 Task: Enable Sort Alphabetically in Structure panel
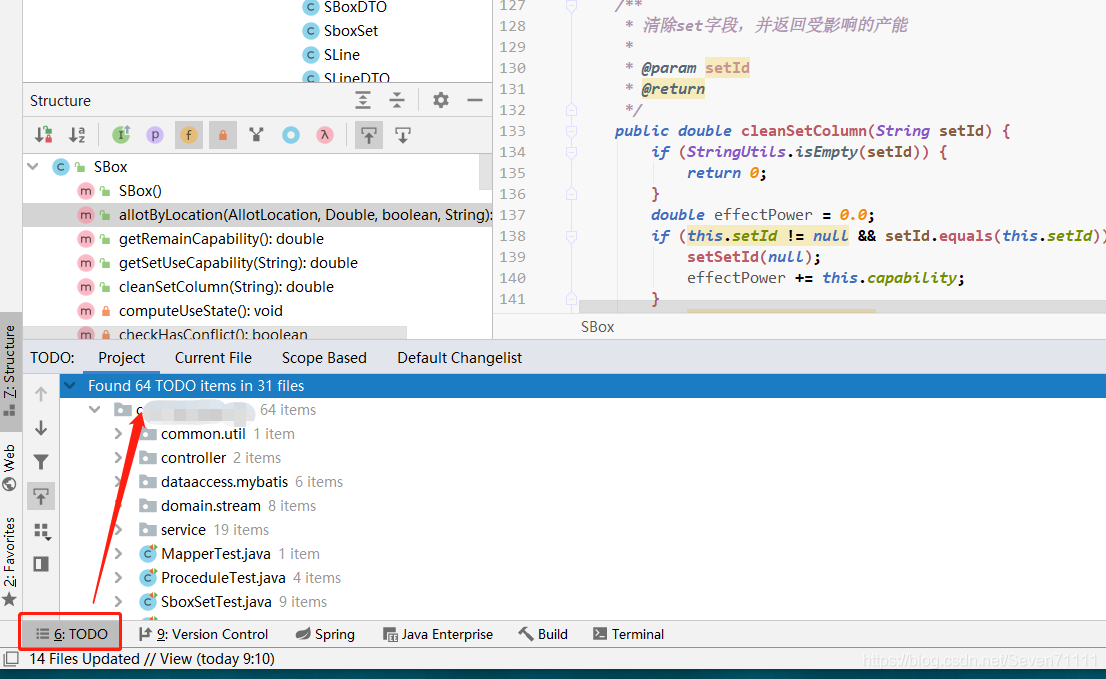[78, 134]
